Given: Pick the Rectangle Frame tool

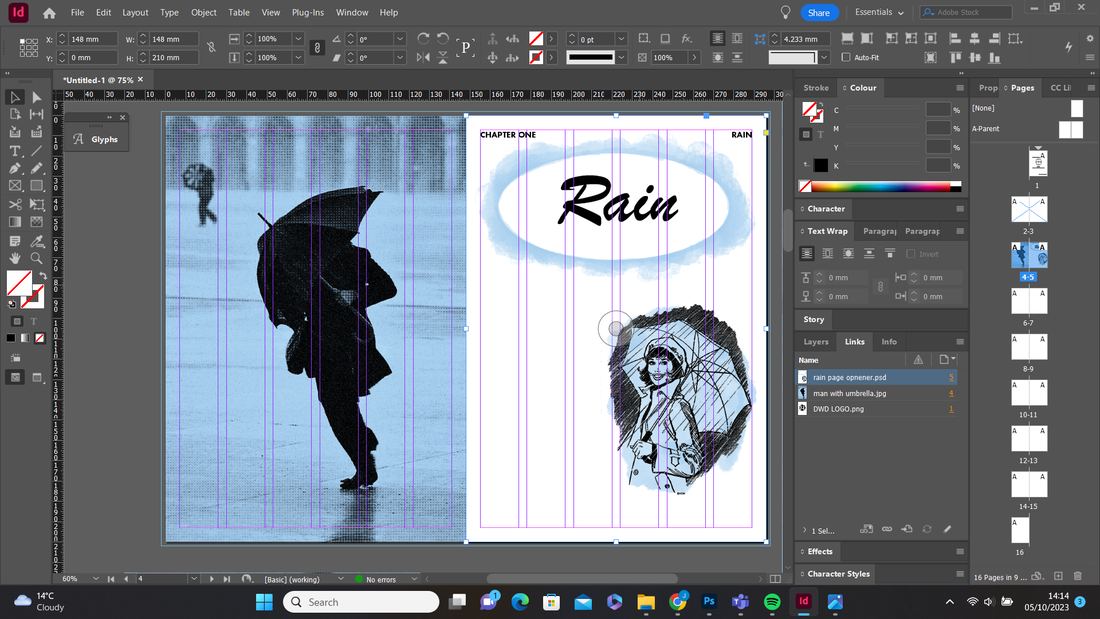Looking at the screenshot, I should coord(15,186).
